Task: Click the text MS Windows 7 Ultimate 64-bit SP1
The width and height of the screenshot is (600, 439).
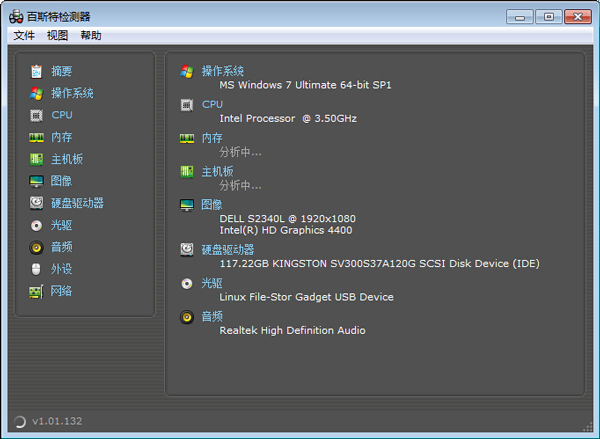Action: tap(305, 85)
